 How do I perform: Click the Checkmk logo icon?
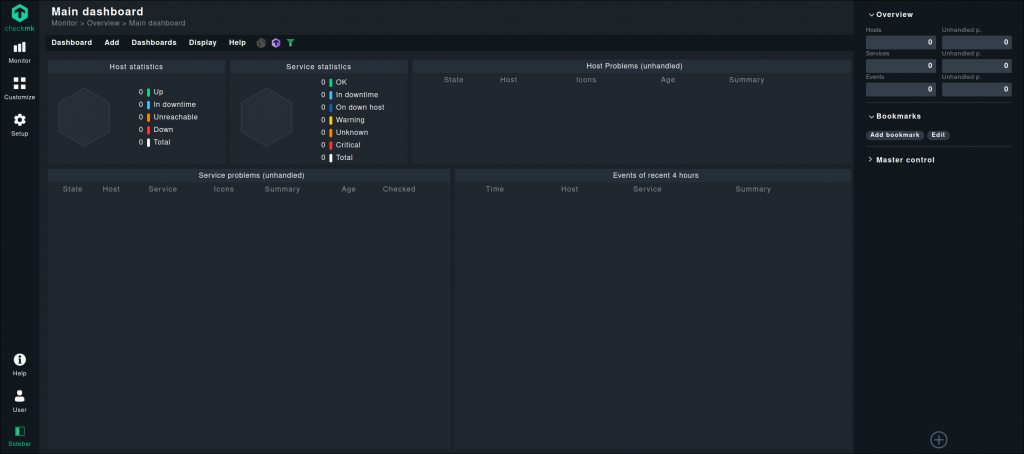tap(20, 15)
